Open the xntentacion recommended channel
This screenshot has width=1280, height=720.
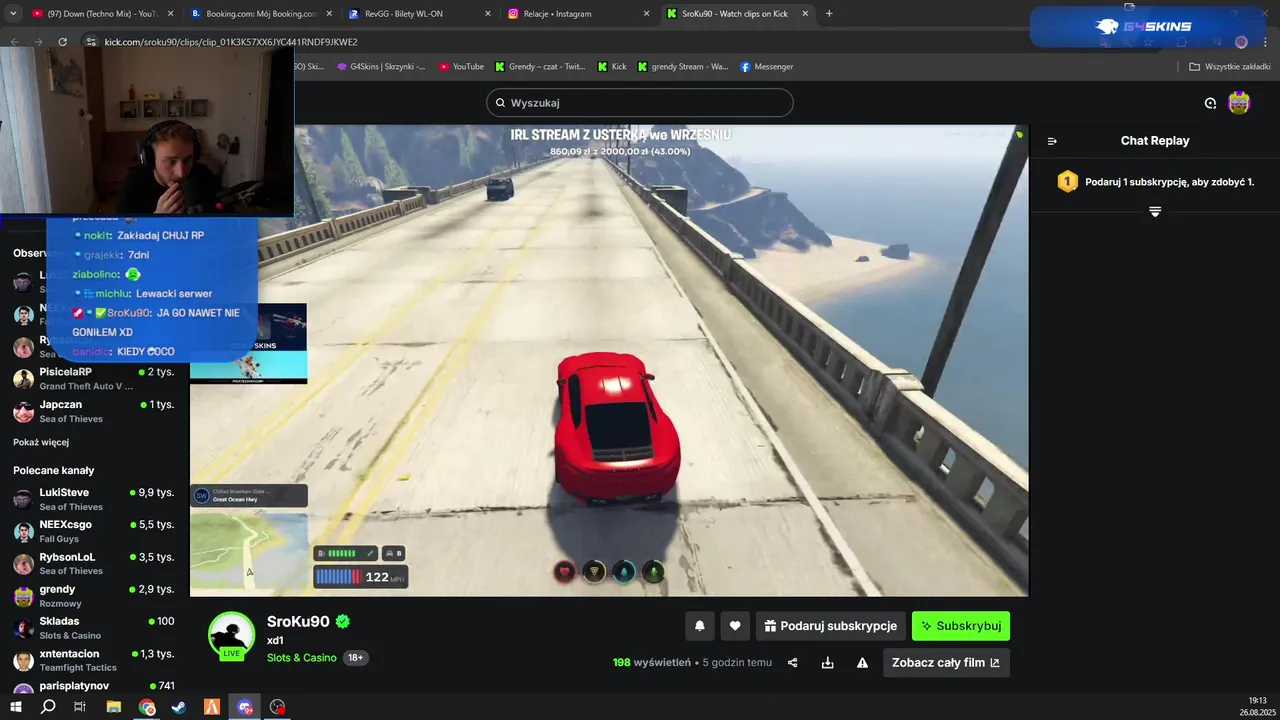94,660
